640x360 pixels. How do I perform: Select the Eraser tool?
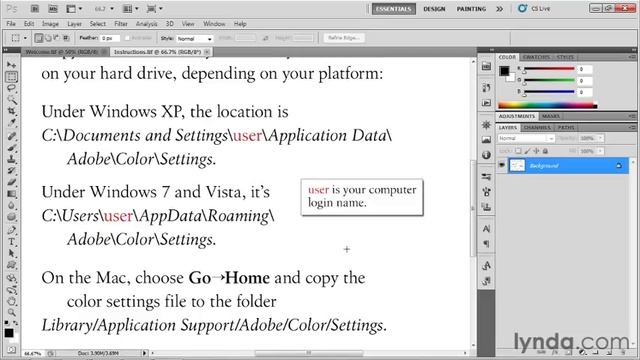click(x=11, y=182)
